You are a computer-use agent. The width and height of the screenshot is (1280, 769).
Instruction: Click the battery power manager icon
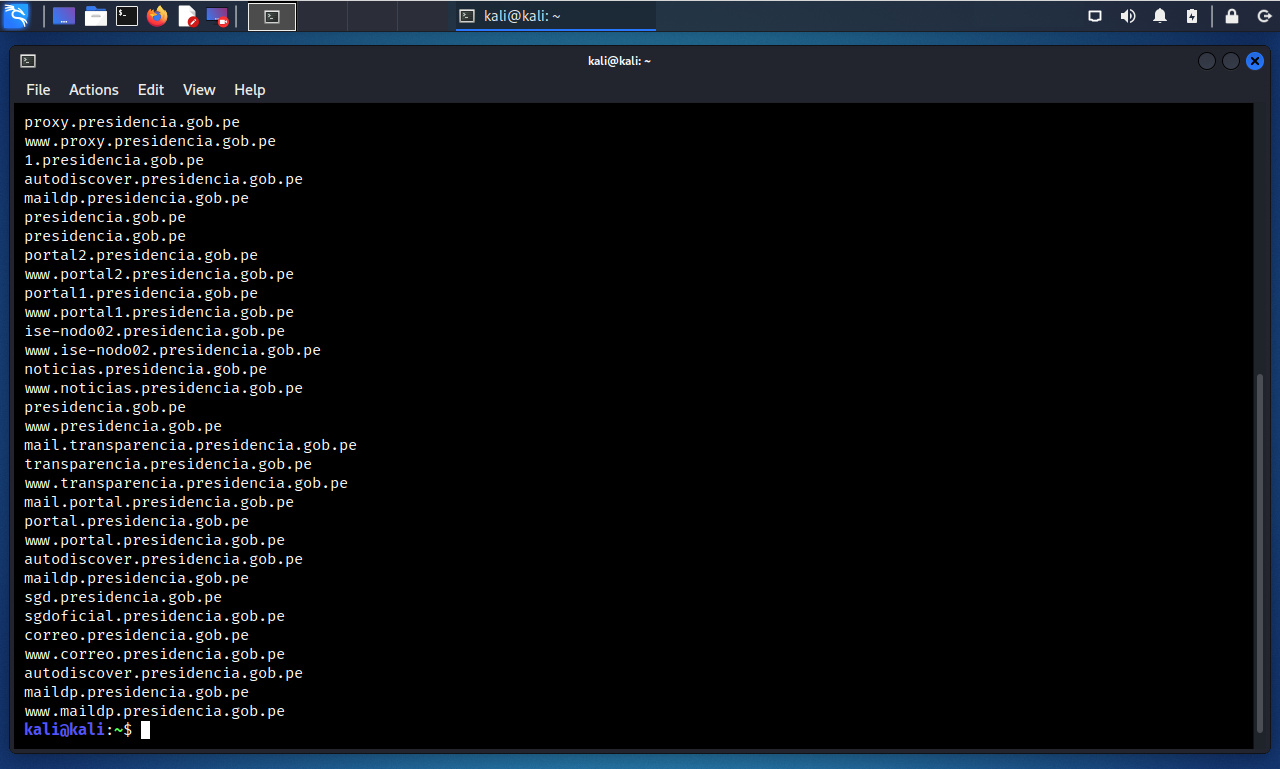[1192, 16]
